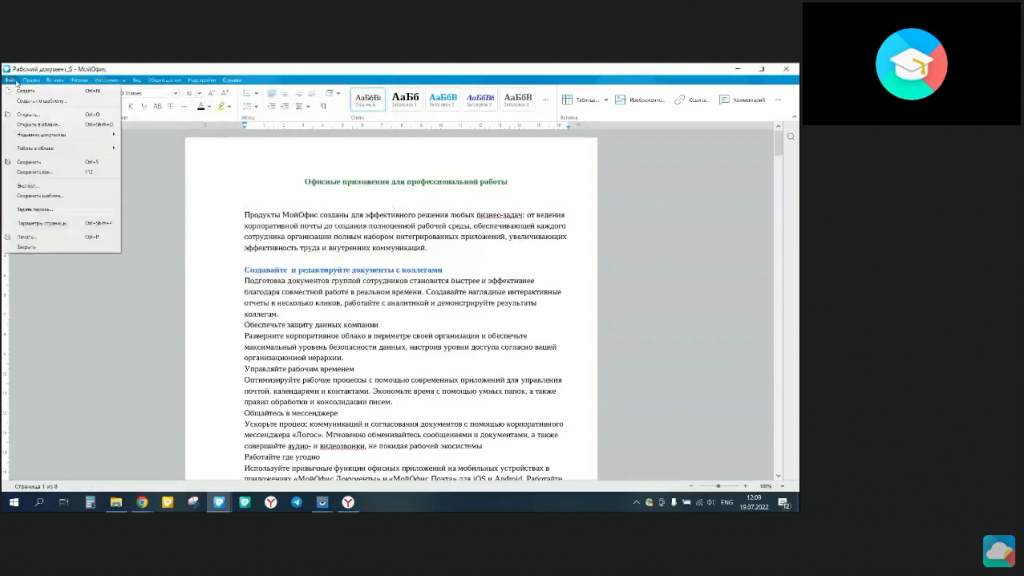The image size is (1024, 576).
Task: Click the bulleted list icon
Action: [x=247, y=93]
